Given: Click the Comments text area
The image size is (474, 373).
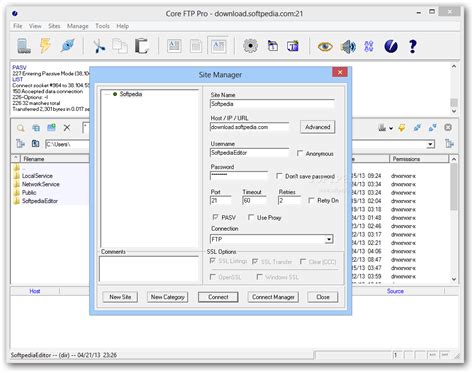Looking at the screenshot, I should [149, 269].
